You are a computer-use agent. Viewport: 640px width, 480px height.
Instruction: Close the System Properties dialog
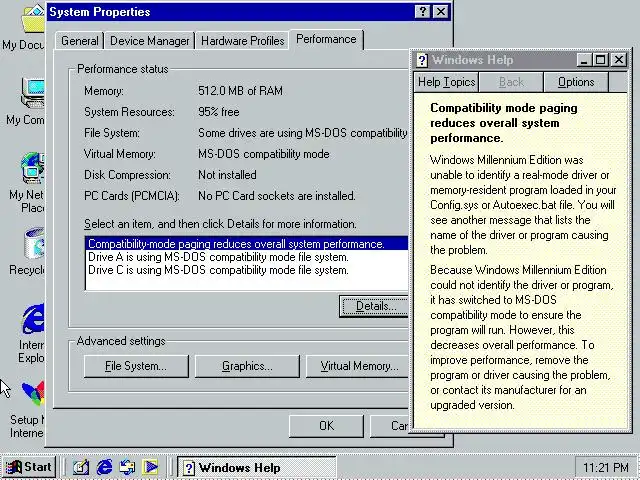[x=441, y=11]
